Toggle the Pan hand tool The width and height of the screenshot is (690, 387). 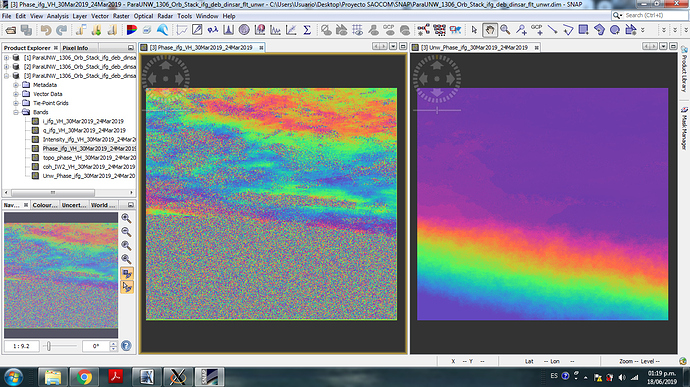(489, 30)
